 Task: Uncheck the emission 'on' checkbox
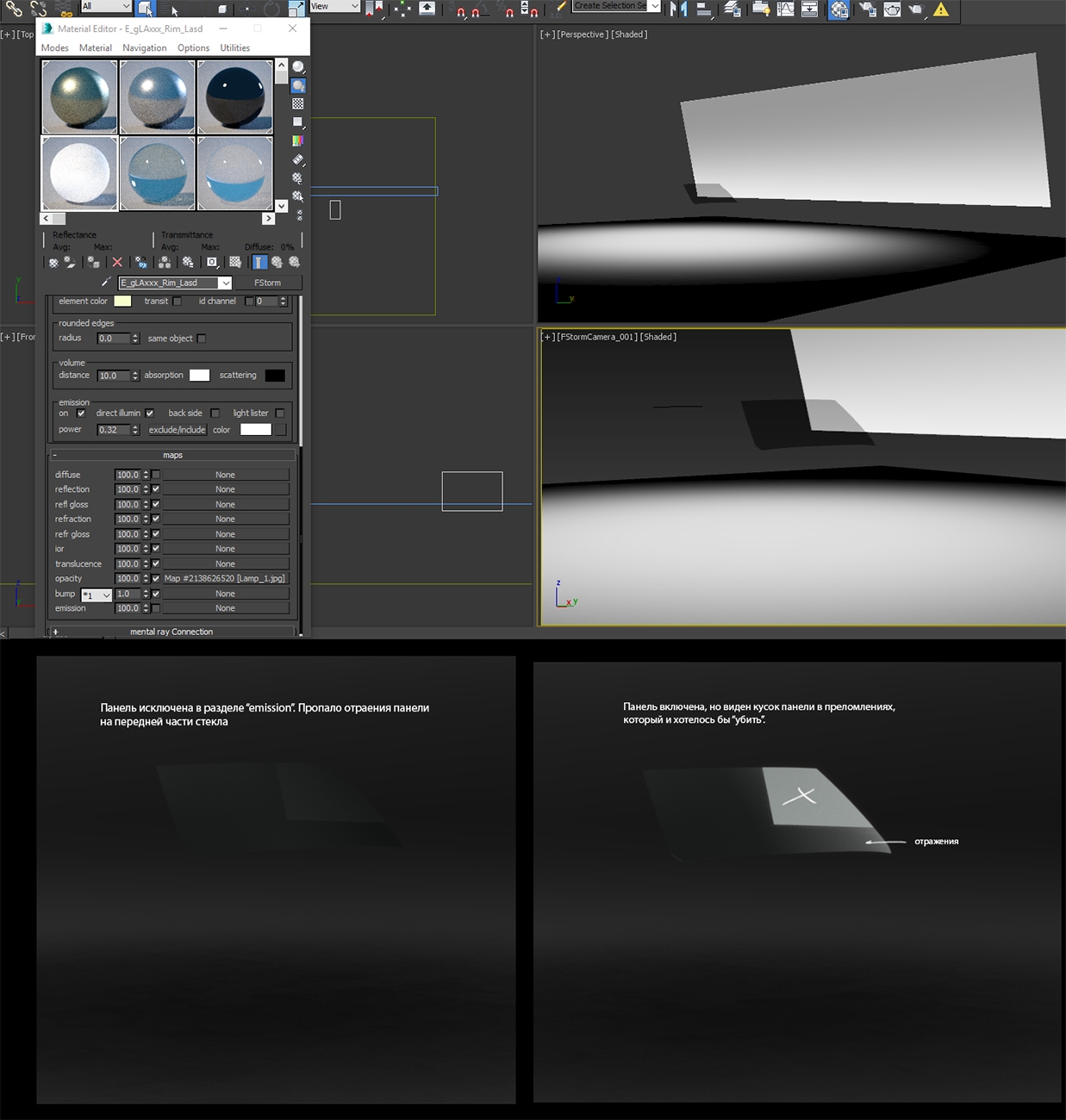pyautogui.click(x=81, y=414)
